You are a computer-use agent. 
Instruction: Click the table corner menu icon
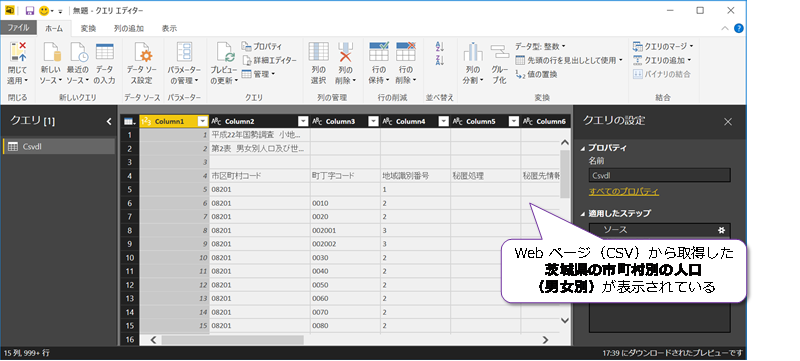point(130,121)
